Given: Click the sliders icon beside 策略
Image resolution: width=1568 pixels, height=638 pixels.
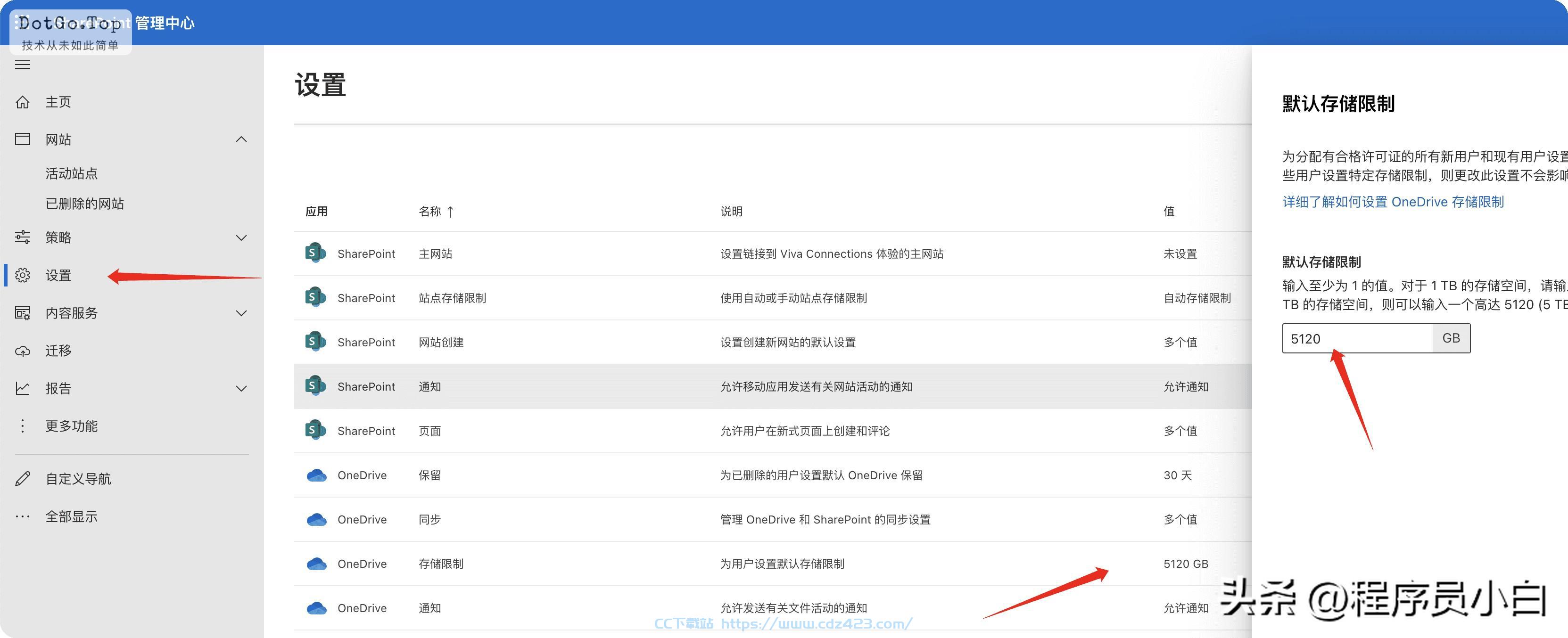Looking at the screenshot, I should [x=23, y=237].
